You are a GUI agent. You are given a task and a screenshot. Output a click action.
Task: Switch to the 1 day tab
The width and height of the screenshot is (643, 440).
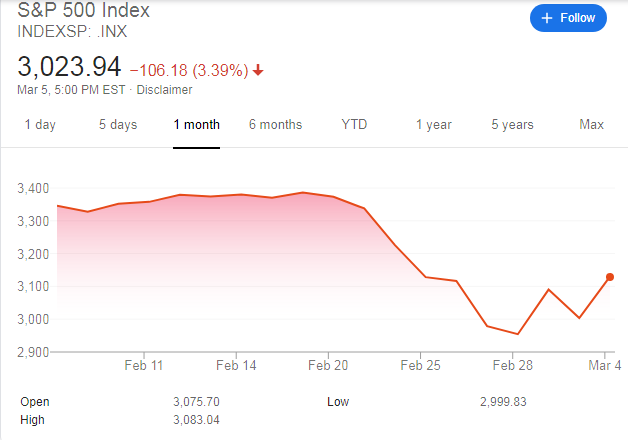click(x=40, y=125)
